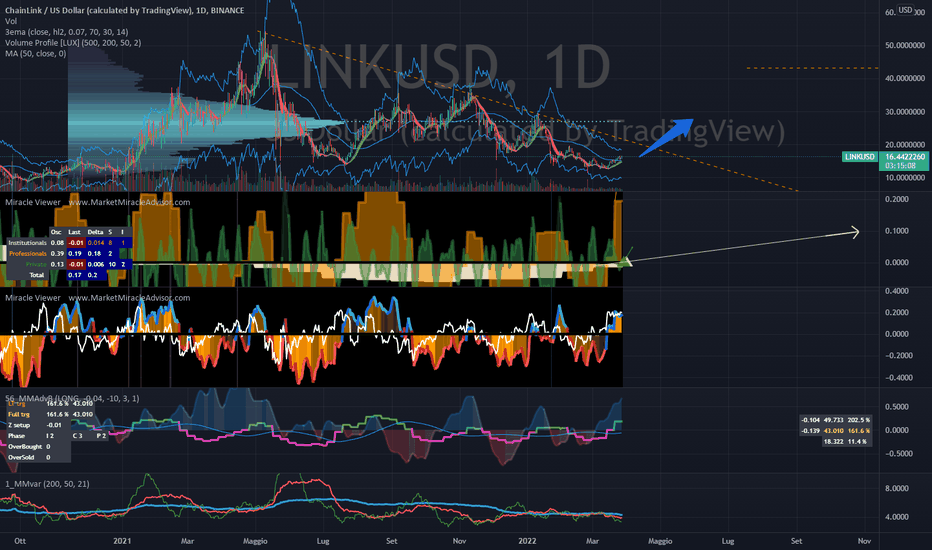Select the Volume Profile [LUX] indicator legend
This screenshot has width=932, height=550.
[73, 42]
